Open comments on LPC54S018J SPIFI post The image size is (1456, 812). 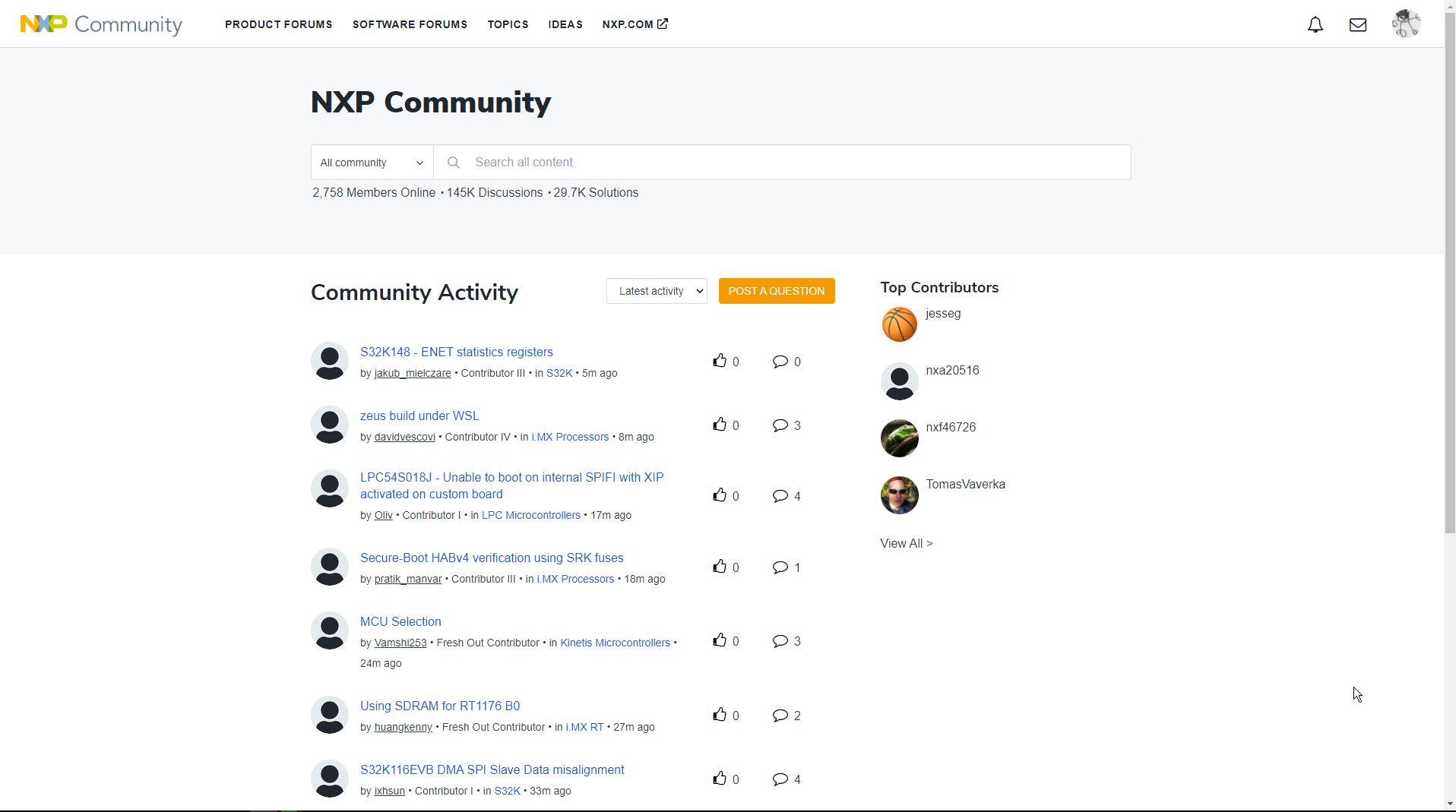(780, 496)
